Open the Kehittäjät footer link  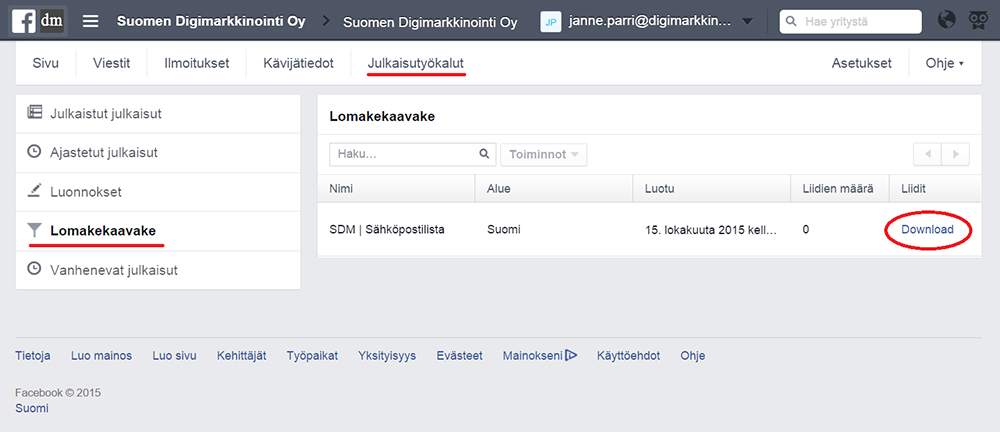pyautogui.click(x=242, y=355)
